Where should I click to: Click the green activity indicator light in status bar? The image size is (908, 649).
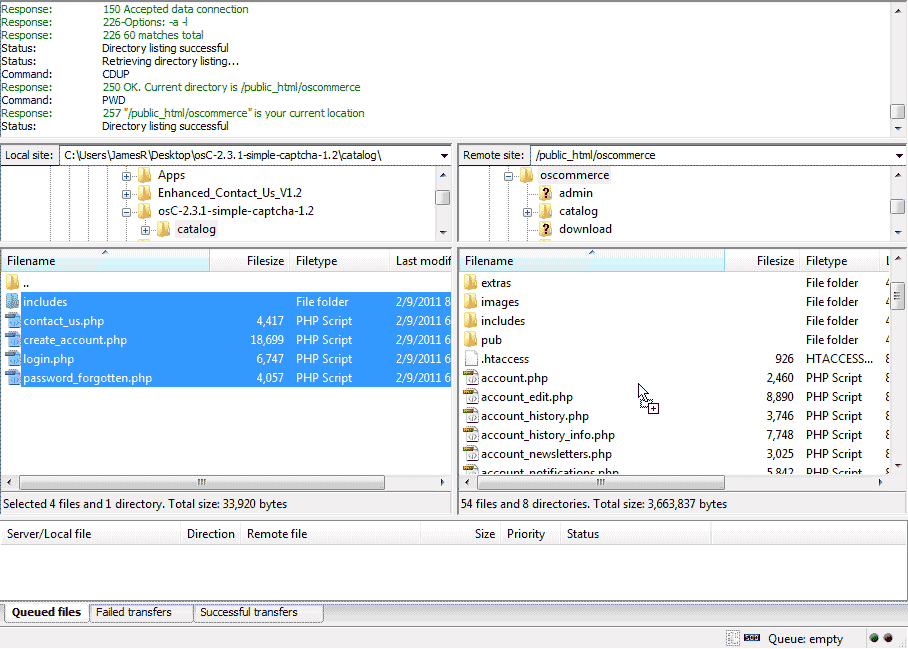pyautogui.click(x=874, y=638)
